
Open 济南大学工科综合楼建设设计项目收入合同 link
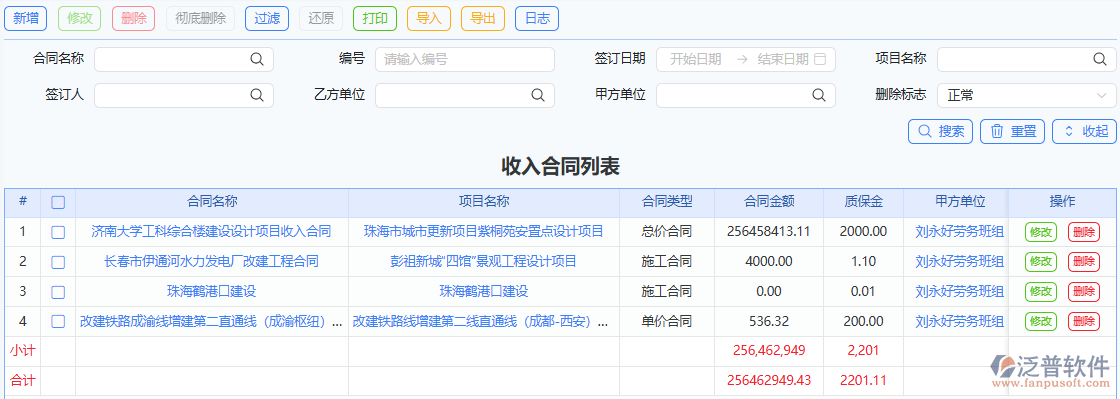[x=211, y=231]
